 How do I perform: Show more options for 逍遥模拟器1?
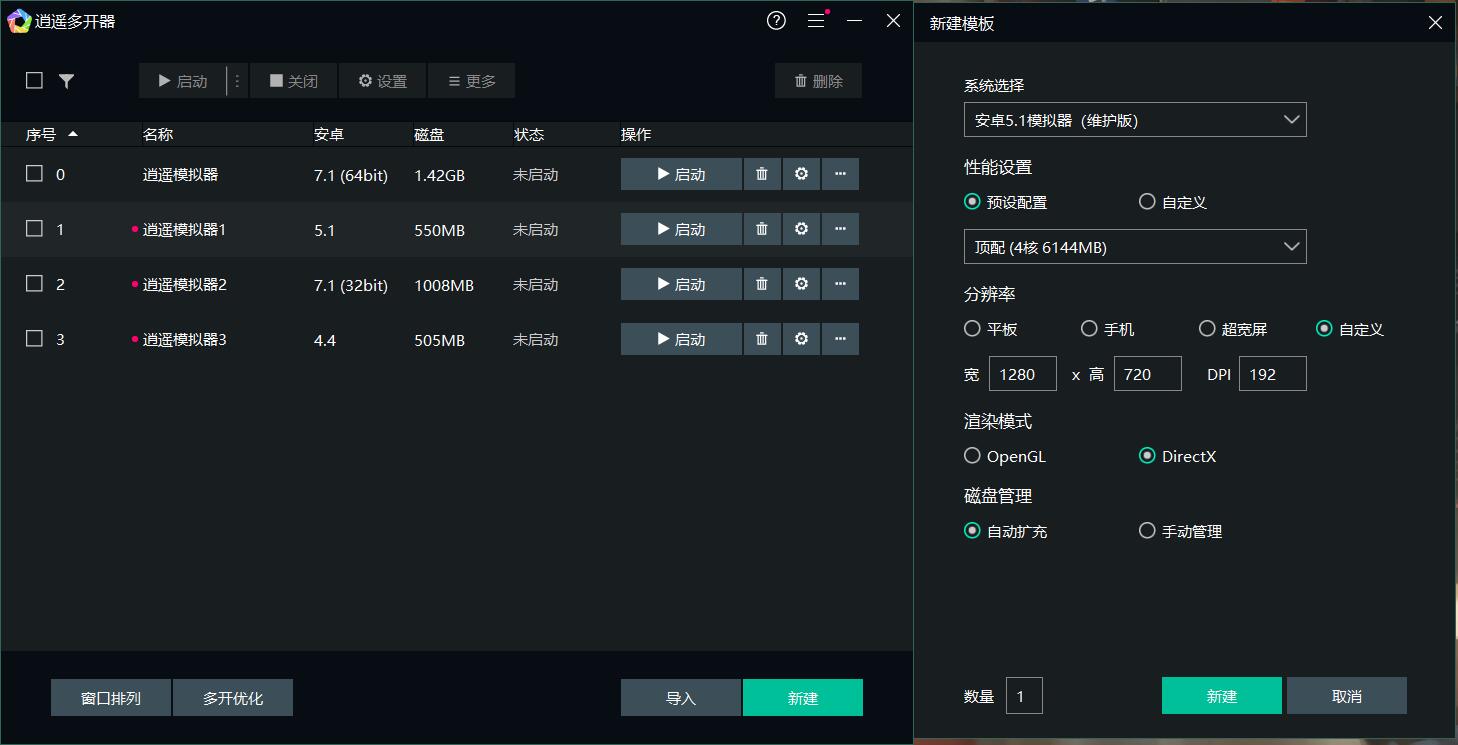[840, 229]
